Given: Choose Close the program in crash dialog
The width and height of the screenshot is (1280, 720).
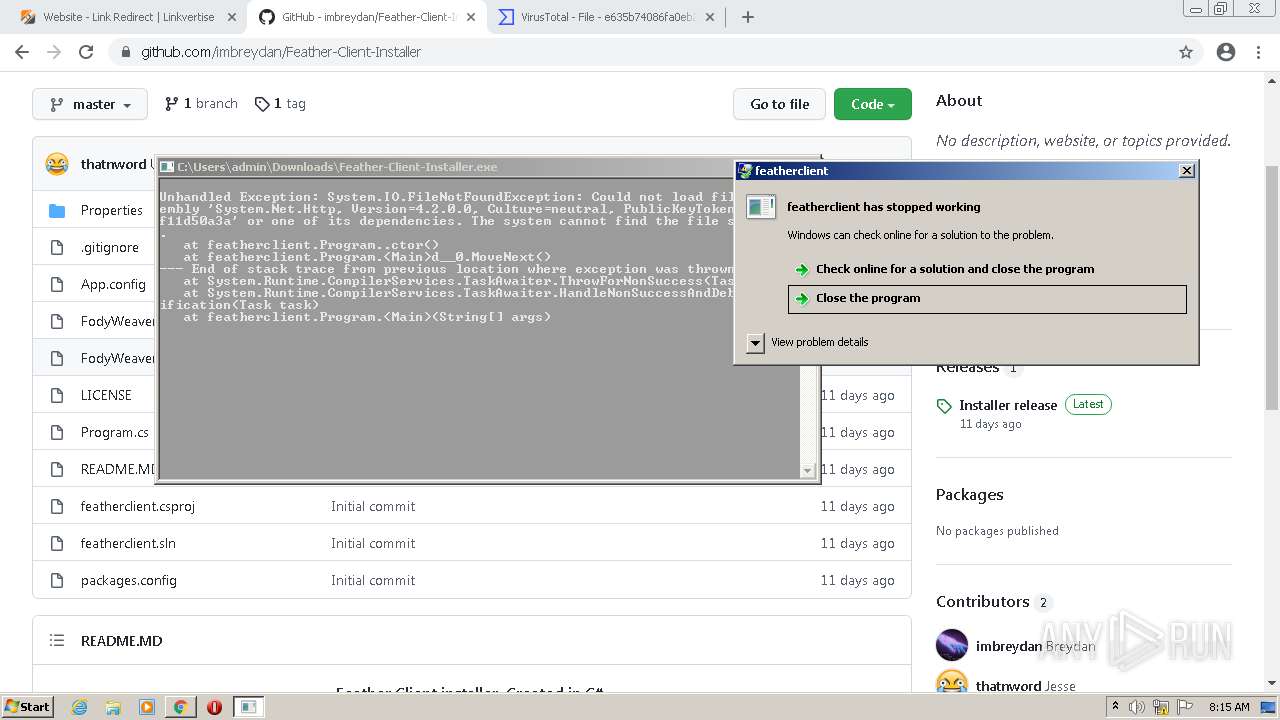Looking at the screenshot, I should click(x=987, y=298).
